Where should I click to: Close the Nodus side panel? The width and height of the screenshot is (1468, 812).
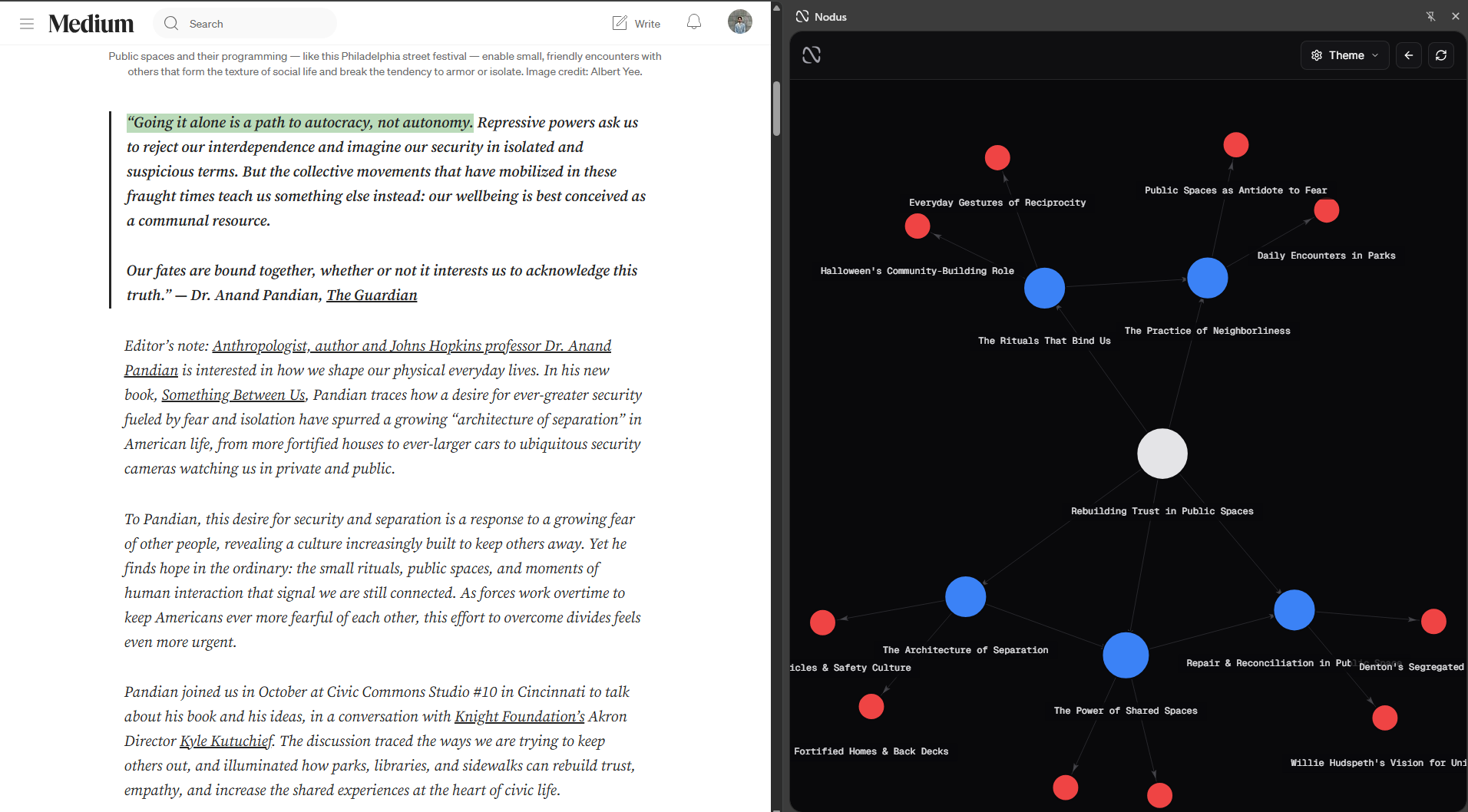point(1455,16)
